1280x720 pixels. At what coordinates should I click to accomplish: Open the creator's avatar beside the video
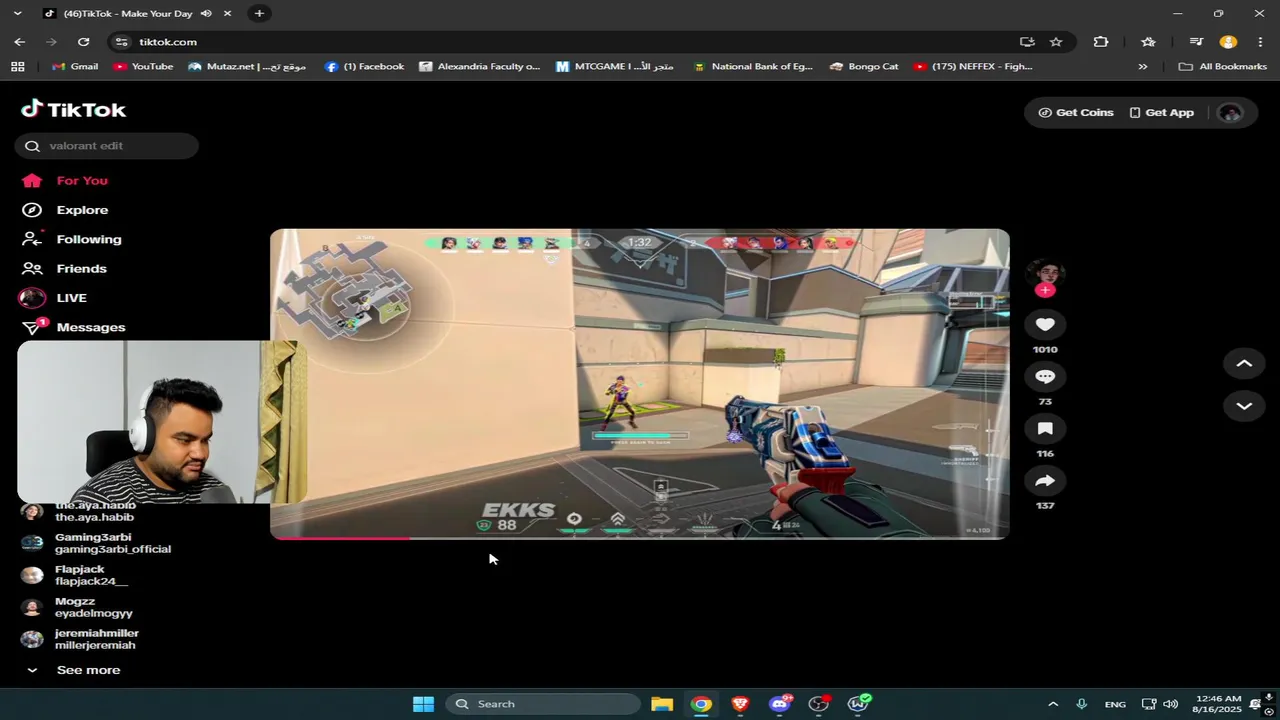point(1045,272)
